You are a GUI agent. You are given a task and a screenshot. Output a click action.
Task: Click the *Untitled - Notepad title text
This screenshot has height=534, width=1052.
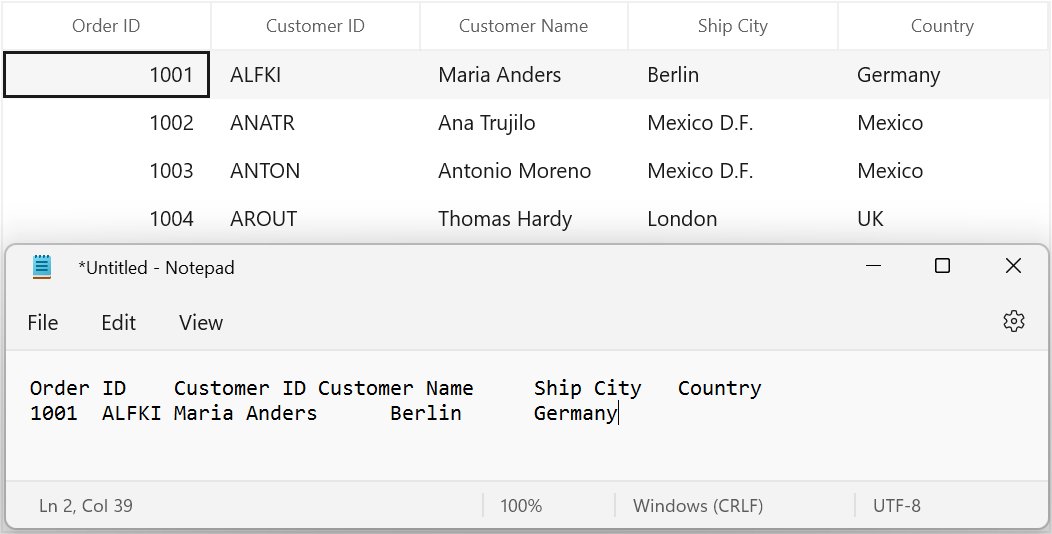click(156, 268)
